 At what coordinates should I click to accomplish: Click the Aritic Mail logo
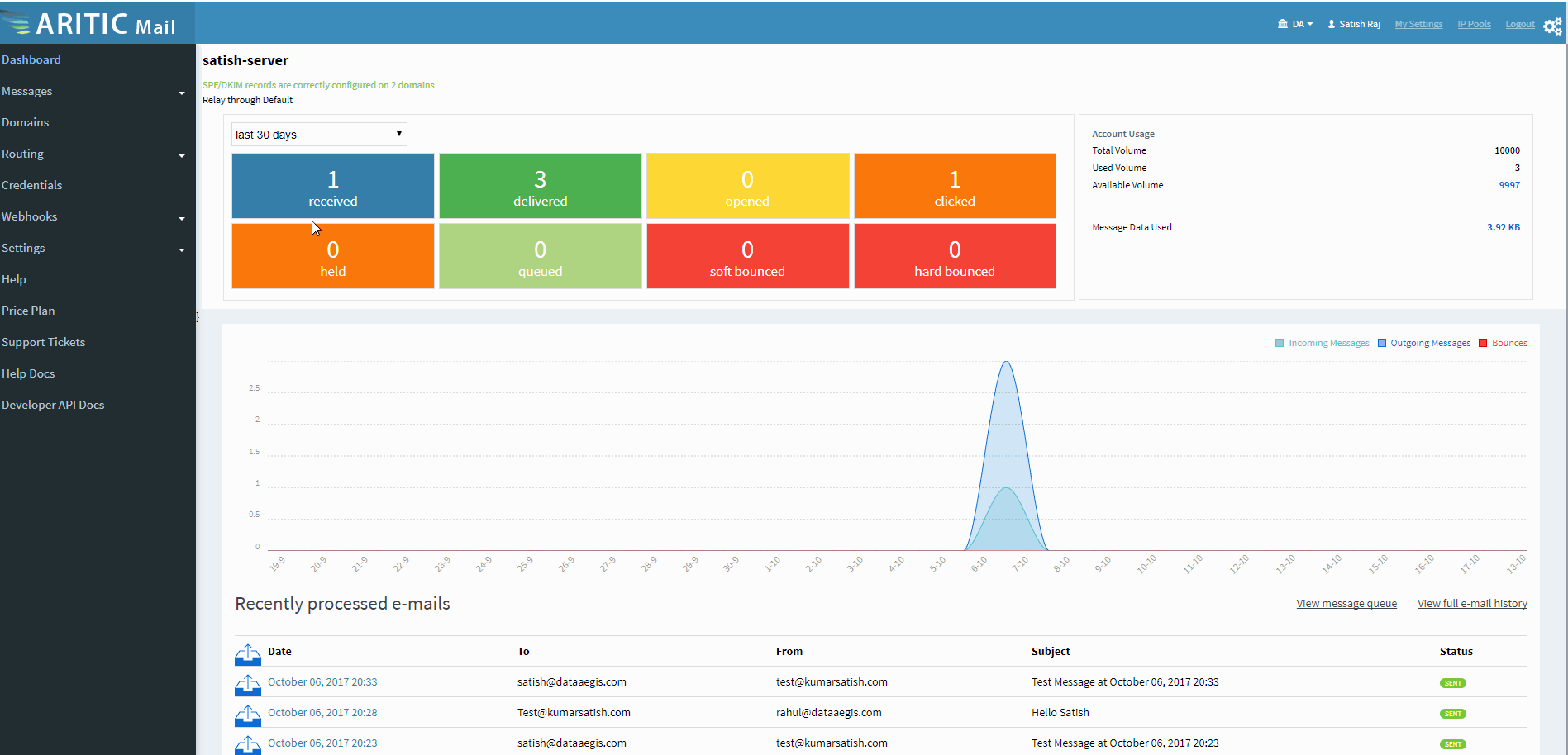point(89,24)
